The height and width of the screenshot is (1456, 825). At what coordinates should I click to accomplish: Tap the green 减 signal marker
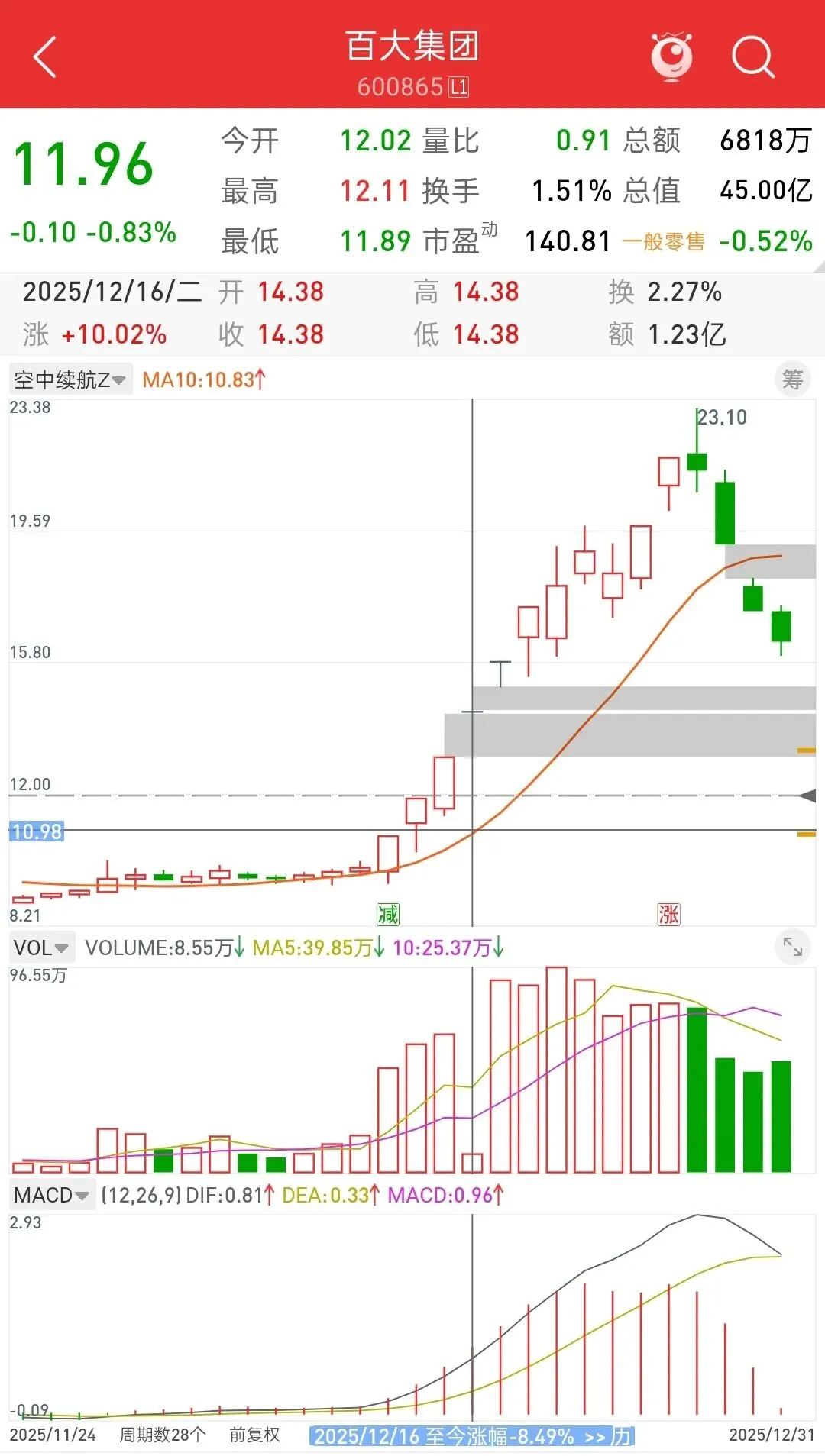(388, 914)
